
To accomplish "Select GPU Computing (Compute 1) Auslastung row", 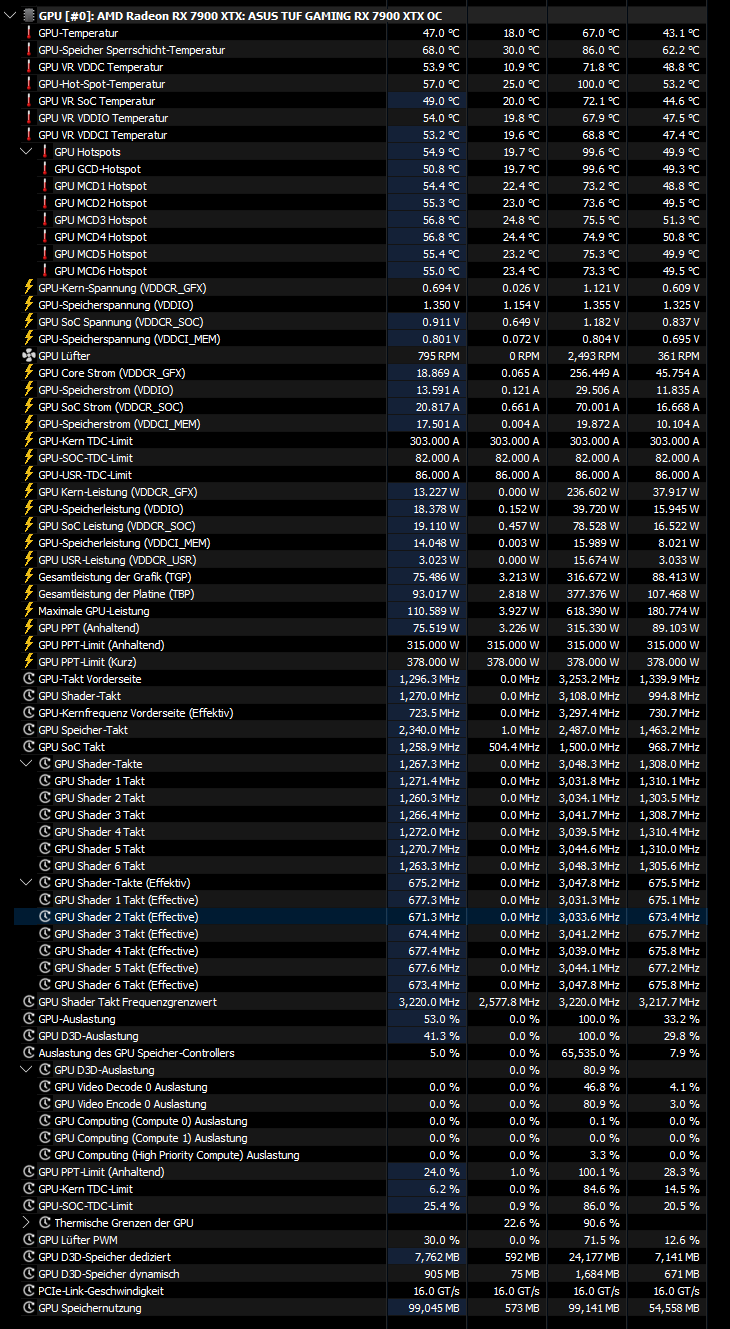I will click(360, 1138).
